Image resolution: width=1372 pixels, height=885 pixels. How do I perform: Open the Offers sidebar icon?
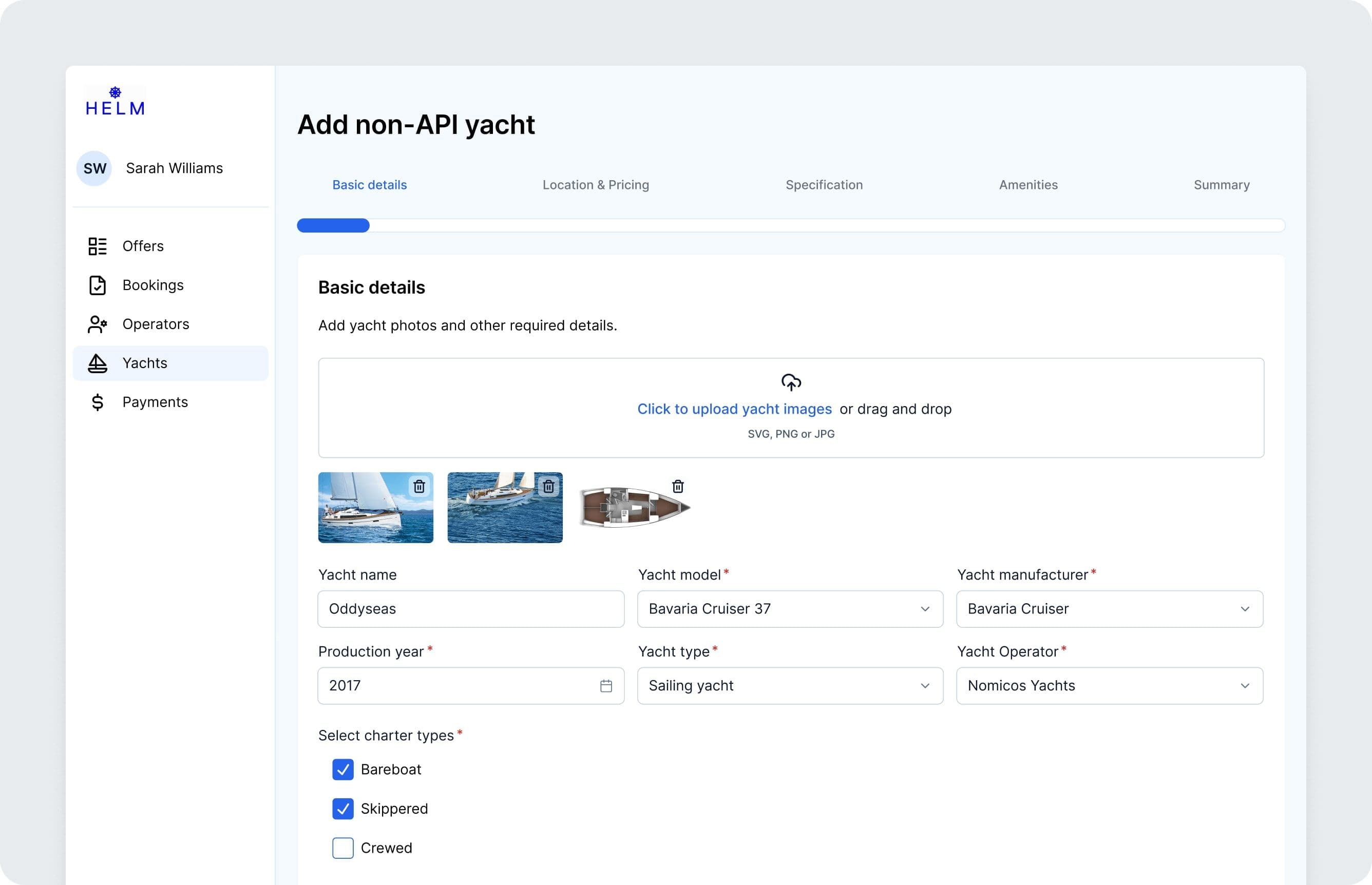[x=97, y=246]
